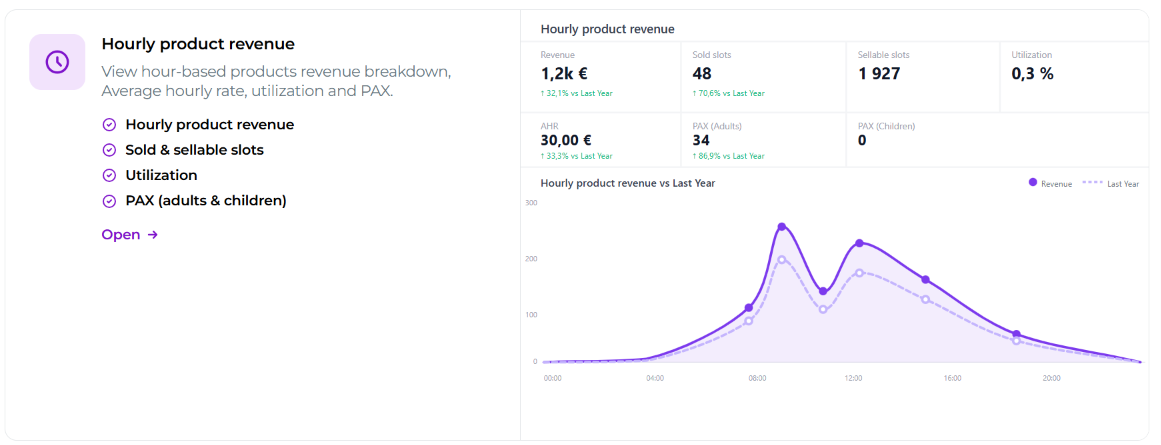Click the solid Revenue data point near 12:00
1161x445 pixels.
click(x=860, y=243)
